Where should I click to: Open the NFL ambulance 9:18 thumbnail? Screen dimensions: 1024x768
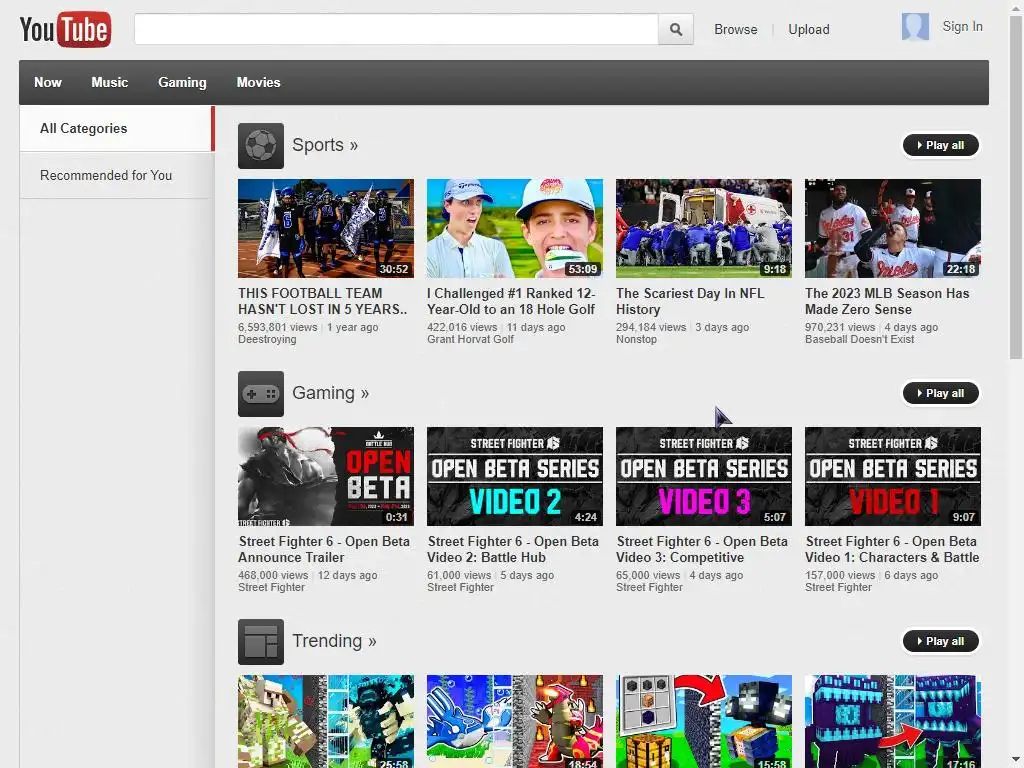pyautogui.click(x=704, y=229)
